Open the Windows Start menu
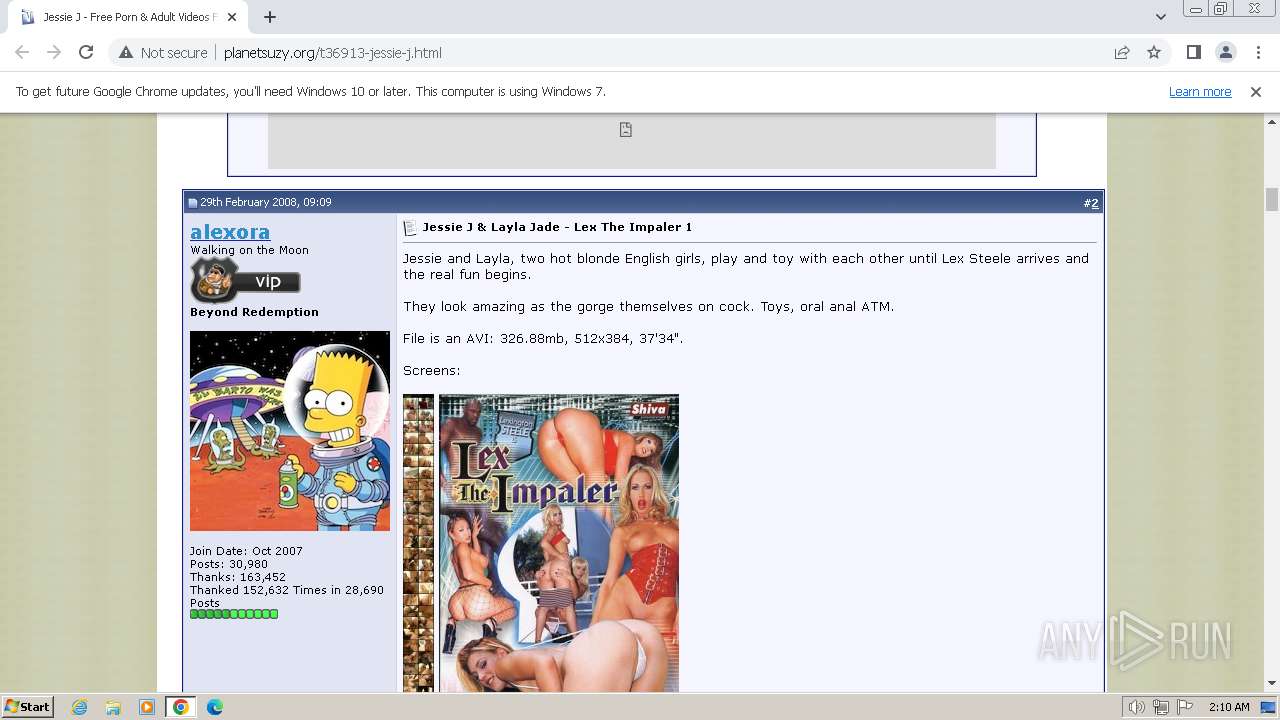Screen dimensions: 1280x720 pyautogui.click(x=28, y=707)
